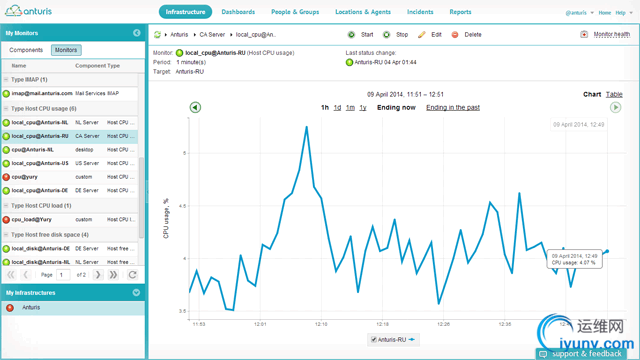Screen dimensions: 640x360
Task: Select Anturis in My Infrastructures
Action: (73, 308)
